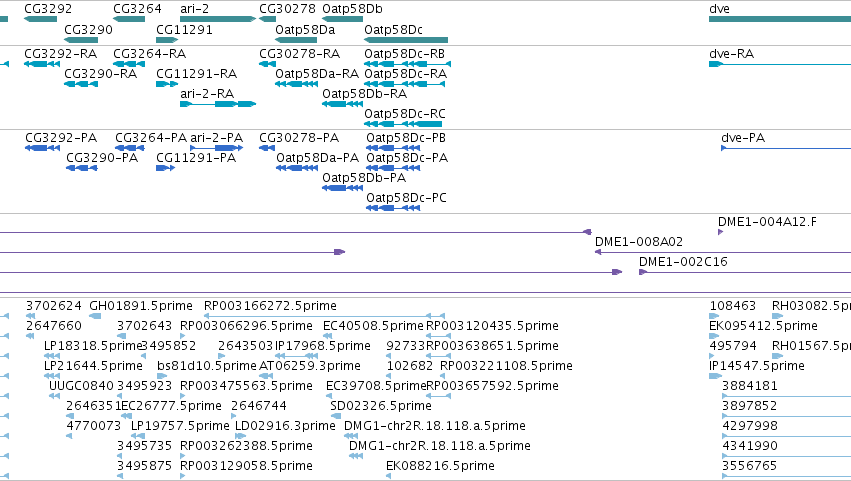851x481 pixels.
Task: Click the CG3292 gene label
Action: [x=48, y=9]
